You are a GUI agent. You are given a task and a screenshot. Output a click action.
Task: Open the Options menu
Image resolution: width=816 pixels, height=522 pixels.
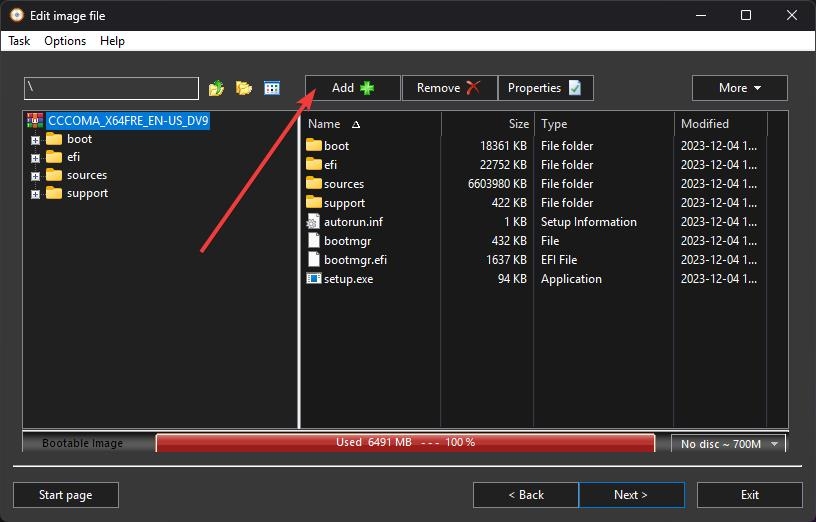pyautogui.click(x=65, y=41)
